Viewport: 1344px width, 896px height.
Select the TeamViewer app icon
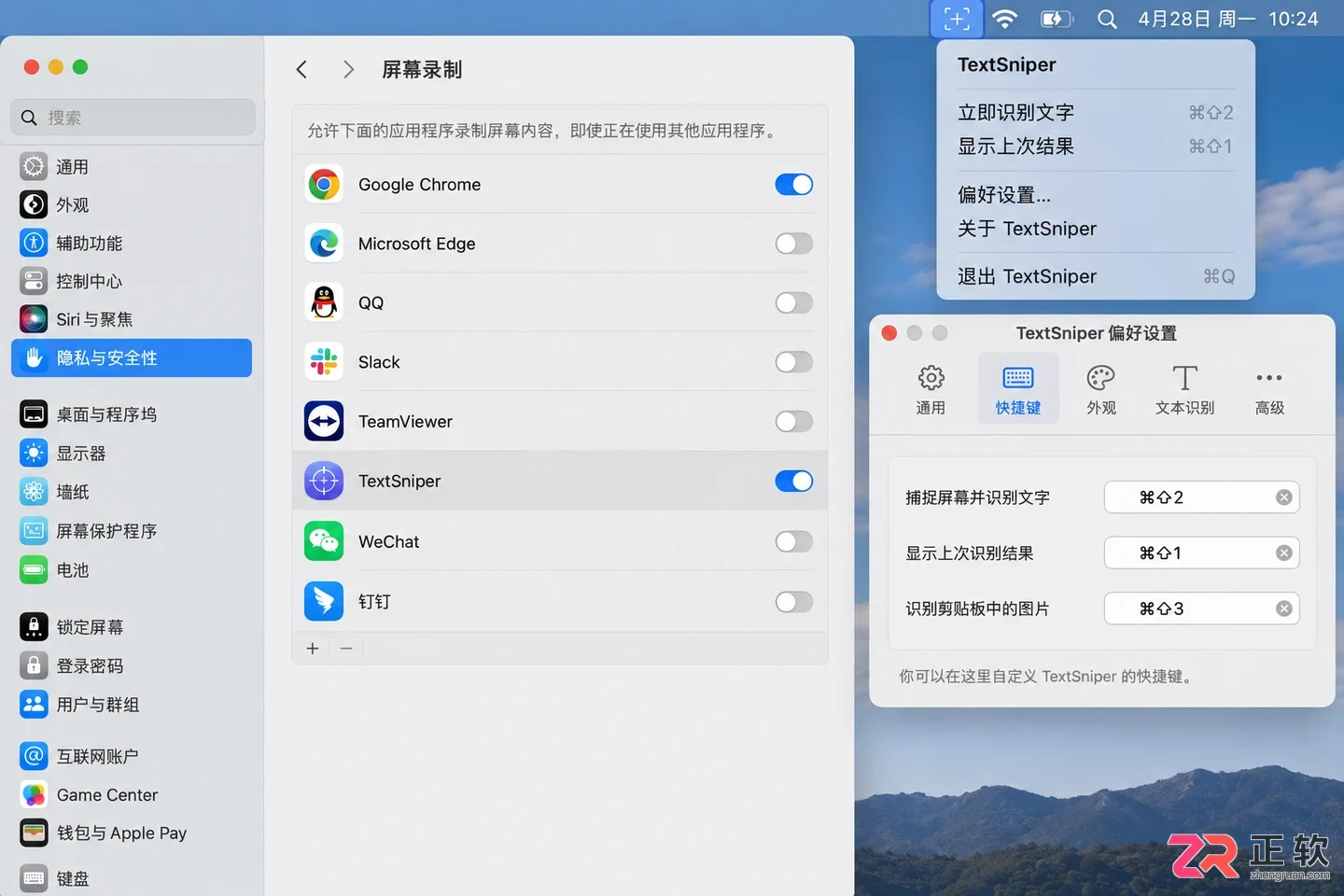click(x=324, y=422)
